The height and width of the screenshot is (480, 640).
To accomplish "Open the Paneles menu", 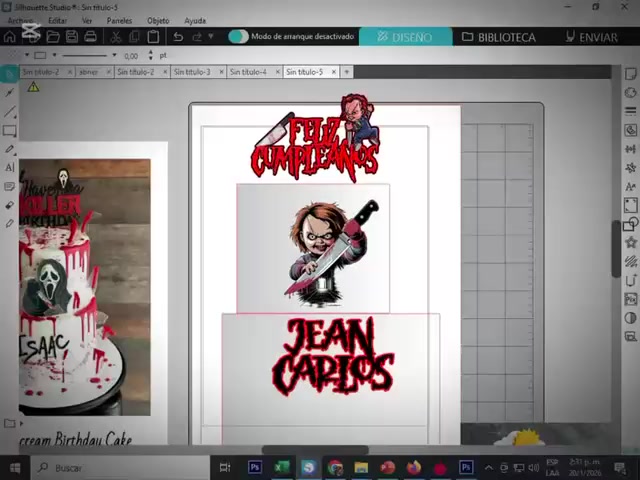I will pyautogui.click(x=119, y=20).
